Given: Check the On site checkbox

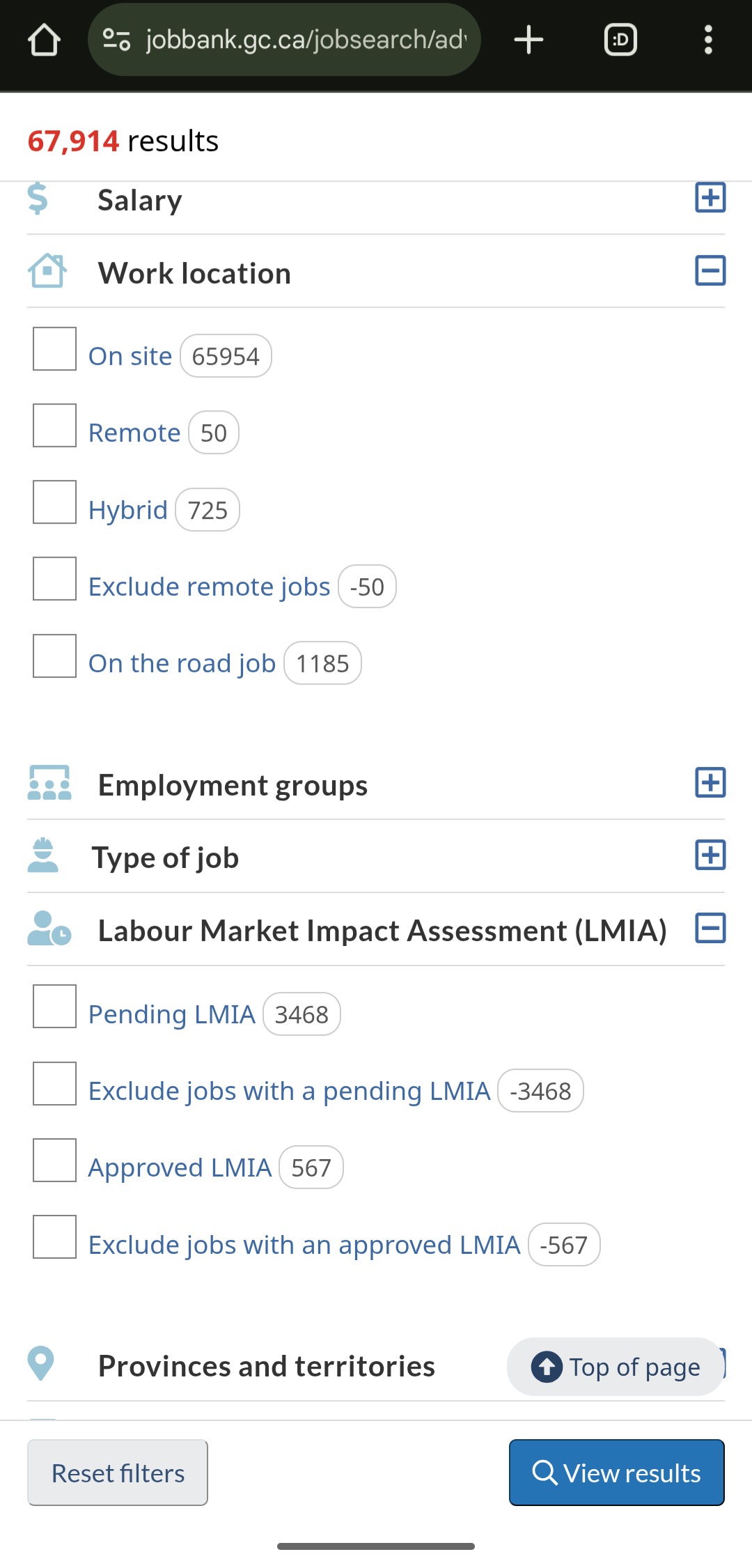Looking at the screenshot, I should coord(54,349).
